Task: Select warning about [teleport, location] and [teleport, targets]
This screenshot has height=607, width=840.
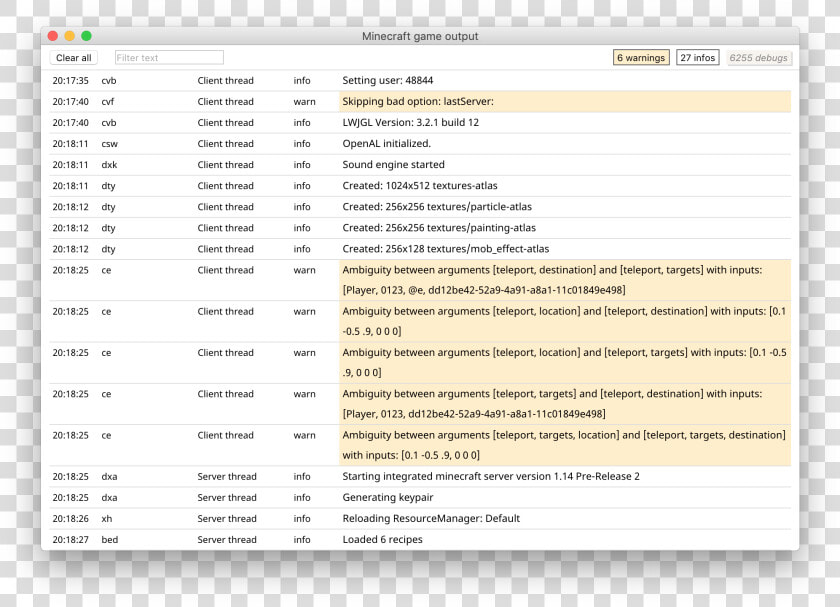Action: click(565, 363)
